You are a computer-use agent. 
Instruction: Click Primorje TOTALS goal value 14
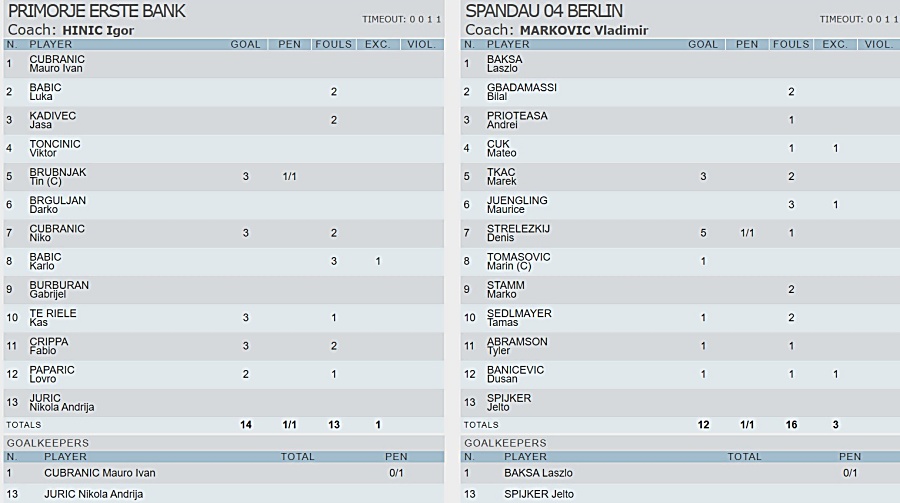pyautogui.click(x=246, y=424)
